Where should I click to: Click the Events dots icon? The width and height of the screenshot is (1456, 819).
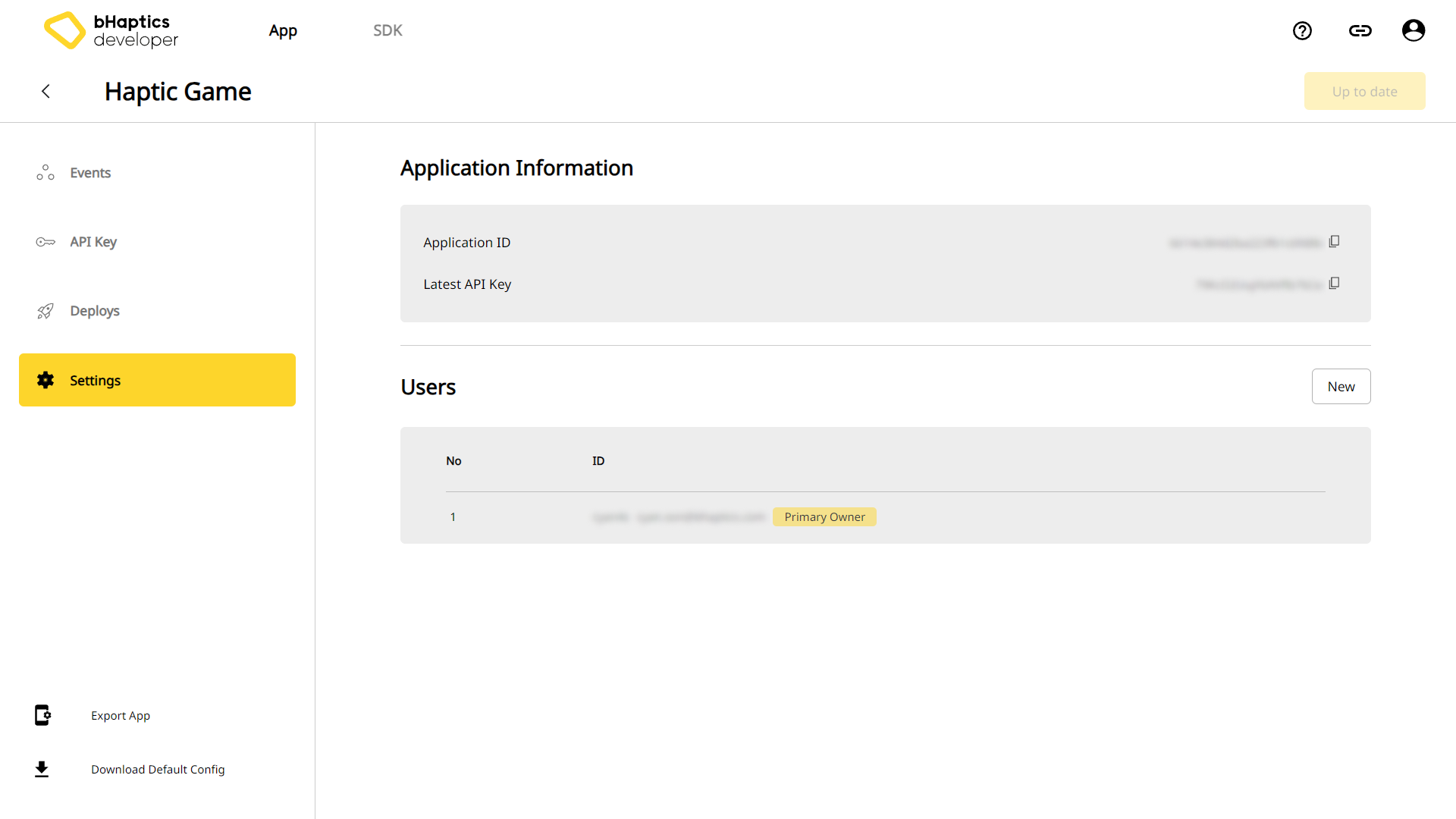[x=45, y=173]
